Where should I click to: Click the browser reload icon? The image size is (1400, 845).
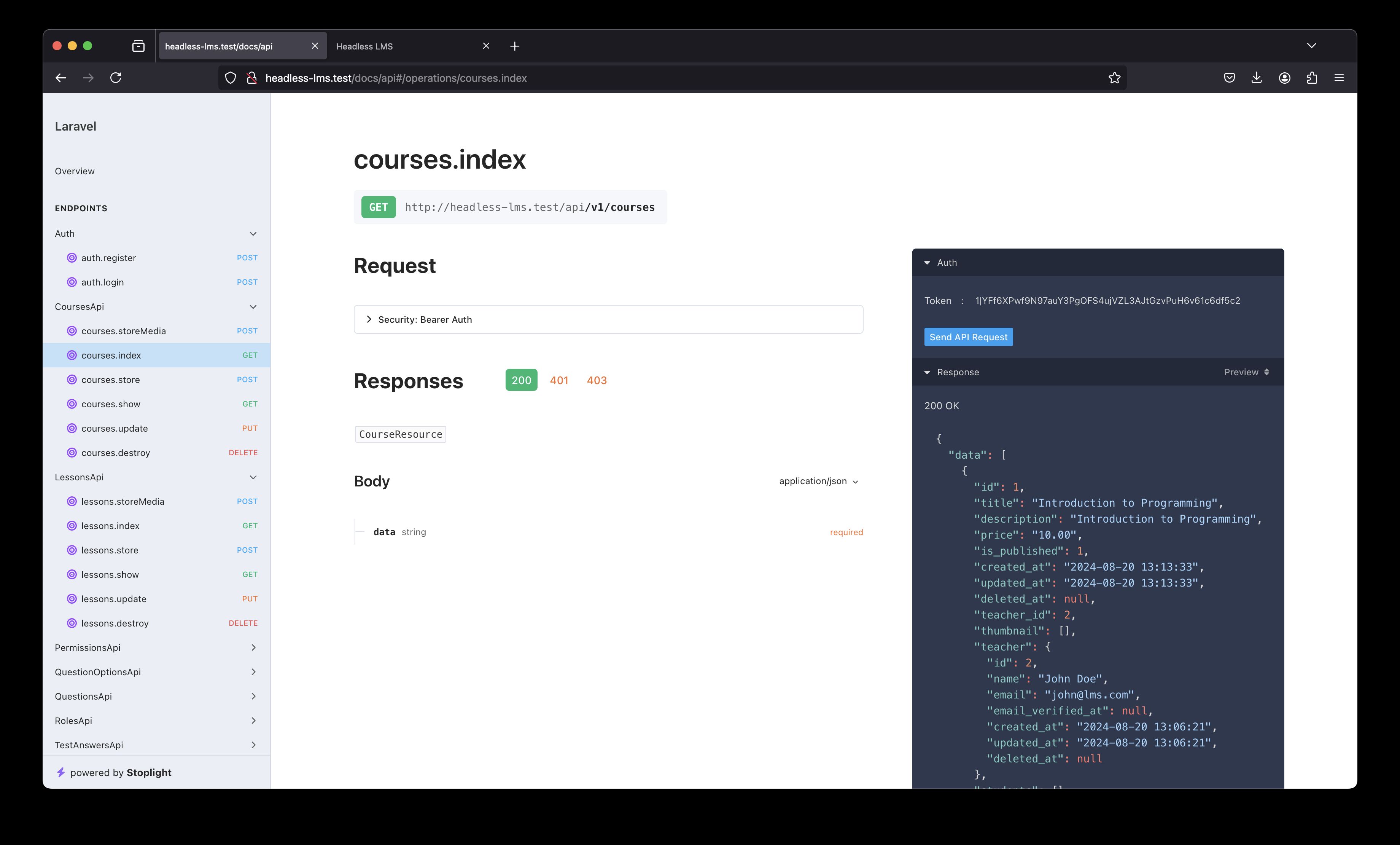[116, 78]
